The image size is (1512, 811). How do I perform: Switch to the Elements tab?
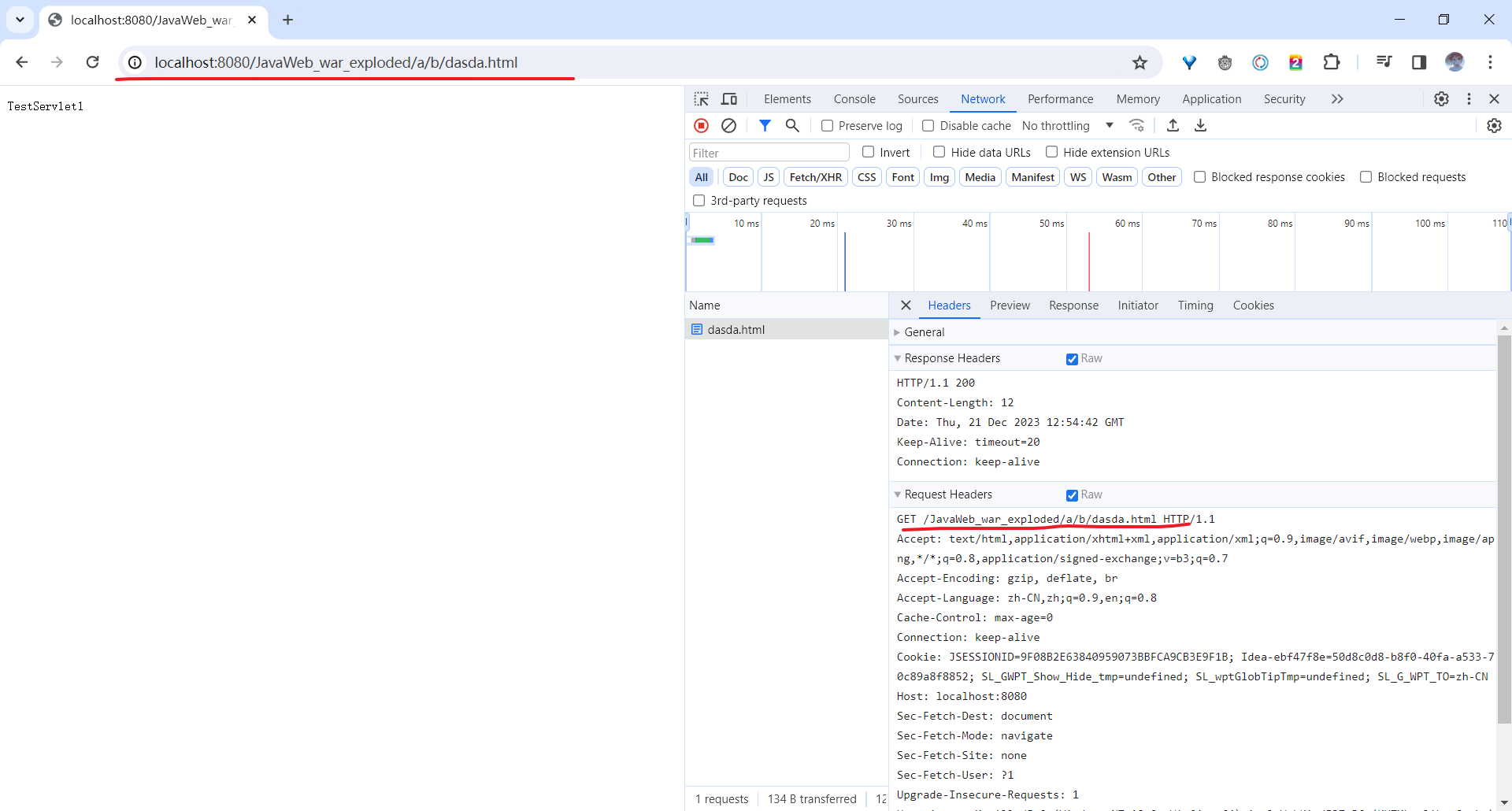(787, 99)
